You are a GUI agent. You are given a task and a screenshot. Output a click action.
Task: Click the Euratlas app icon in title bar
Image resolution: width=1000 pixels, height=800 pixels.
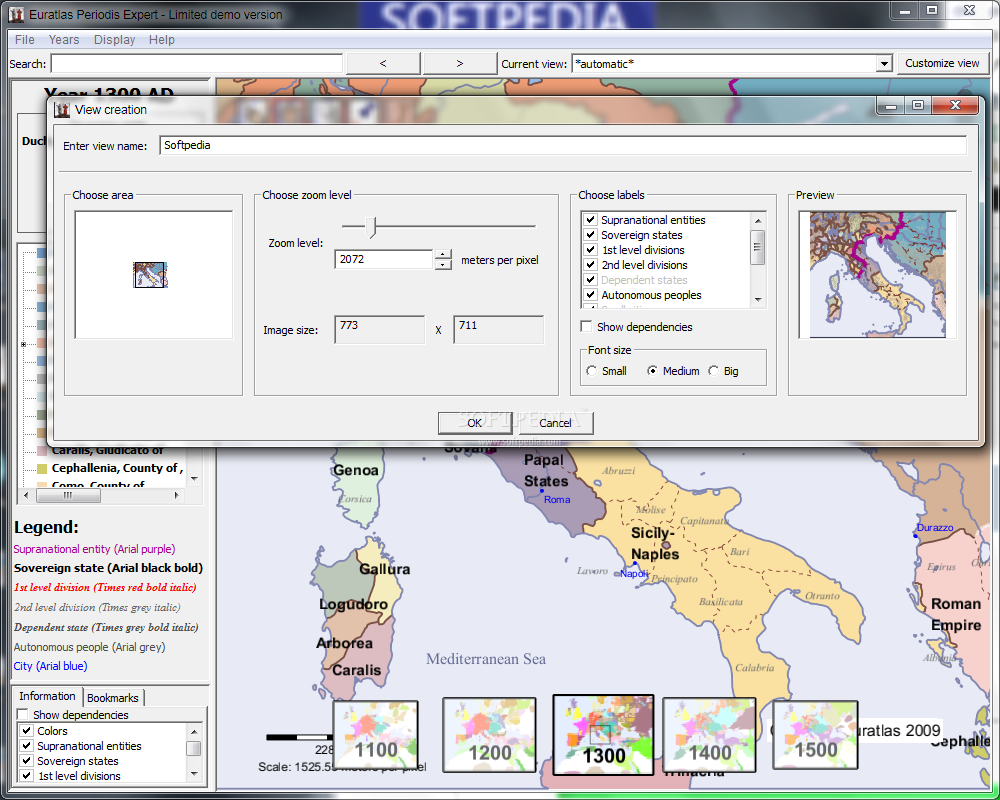pos(17,14)
